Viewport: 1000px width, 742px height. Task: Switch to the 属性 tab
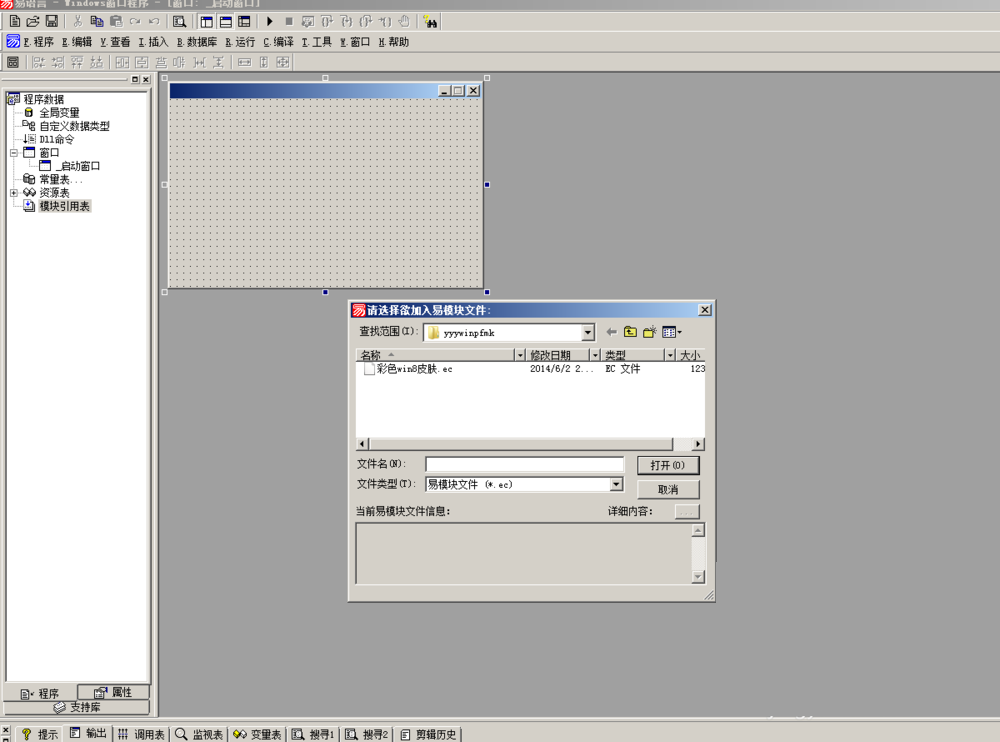113,692
